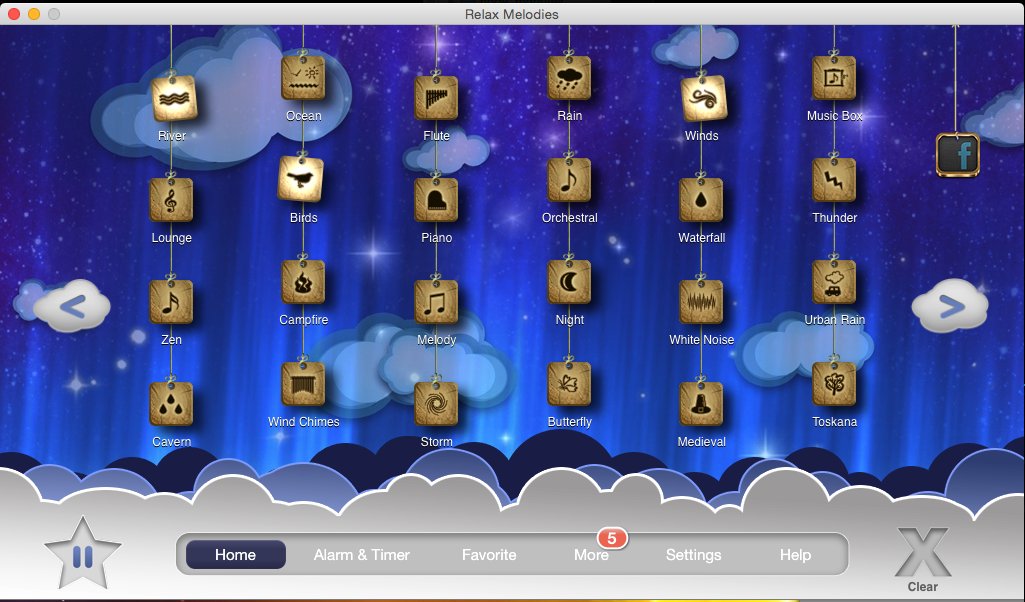Turn on the Lounge treble clef icon
Viewport: 1025px width, 602px height.
pos(171,200)
